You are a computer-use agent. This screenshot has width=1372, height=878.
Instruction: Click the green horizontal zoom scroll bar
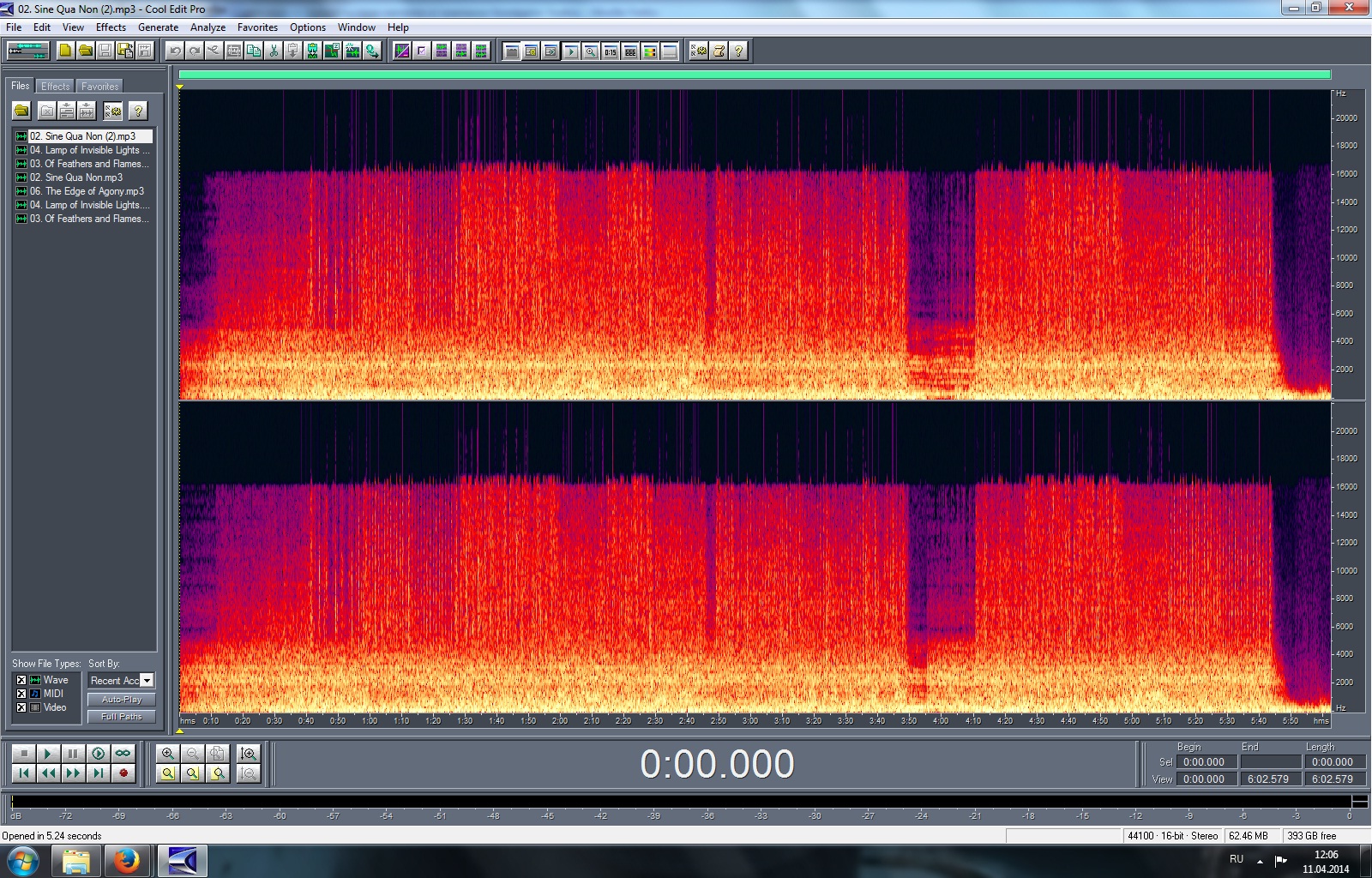(755, 75)
